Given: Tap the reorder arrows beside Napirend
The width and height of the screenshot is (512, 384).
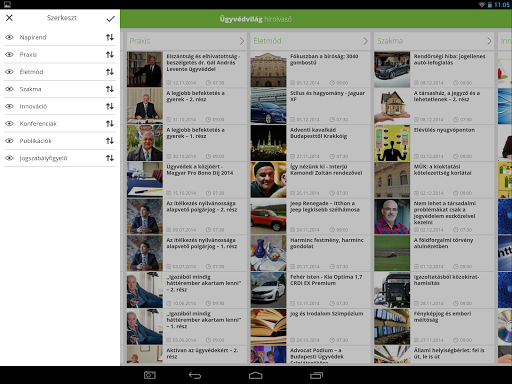Looking at the screenshot, I should pyautogui.click(x=110, y=37).
